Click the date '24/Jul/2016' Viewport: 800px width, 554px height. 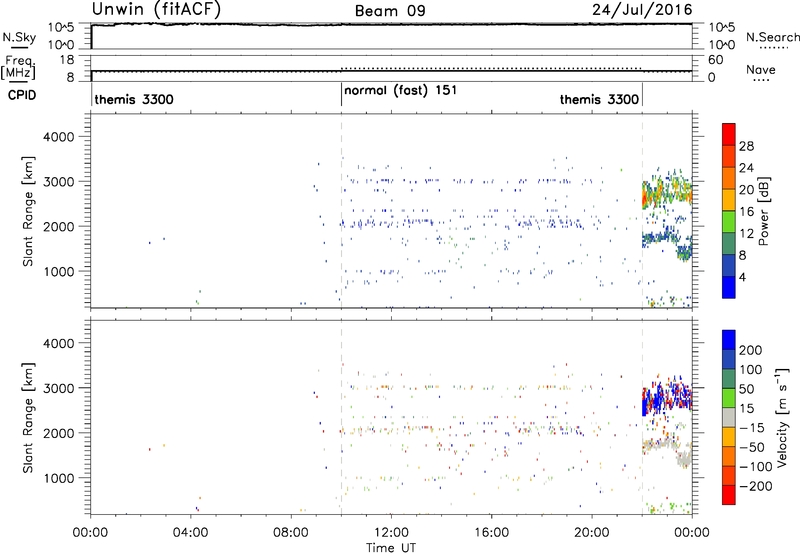[642, 10]
